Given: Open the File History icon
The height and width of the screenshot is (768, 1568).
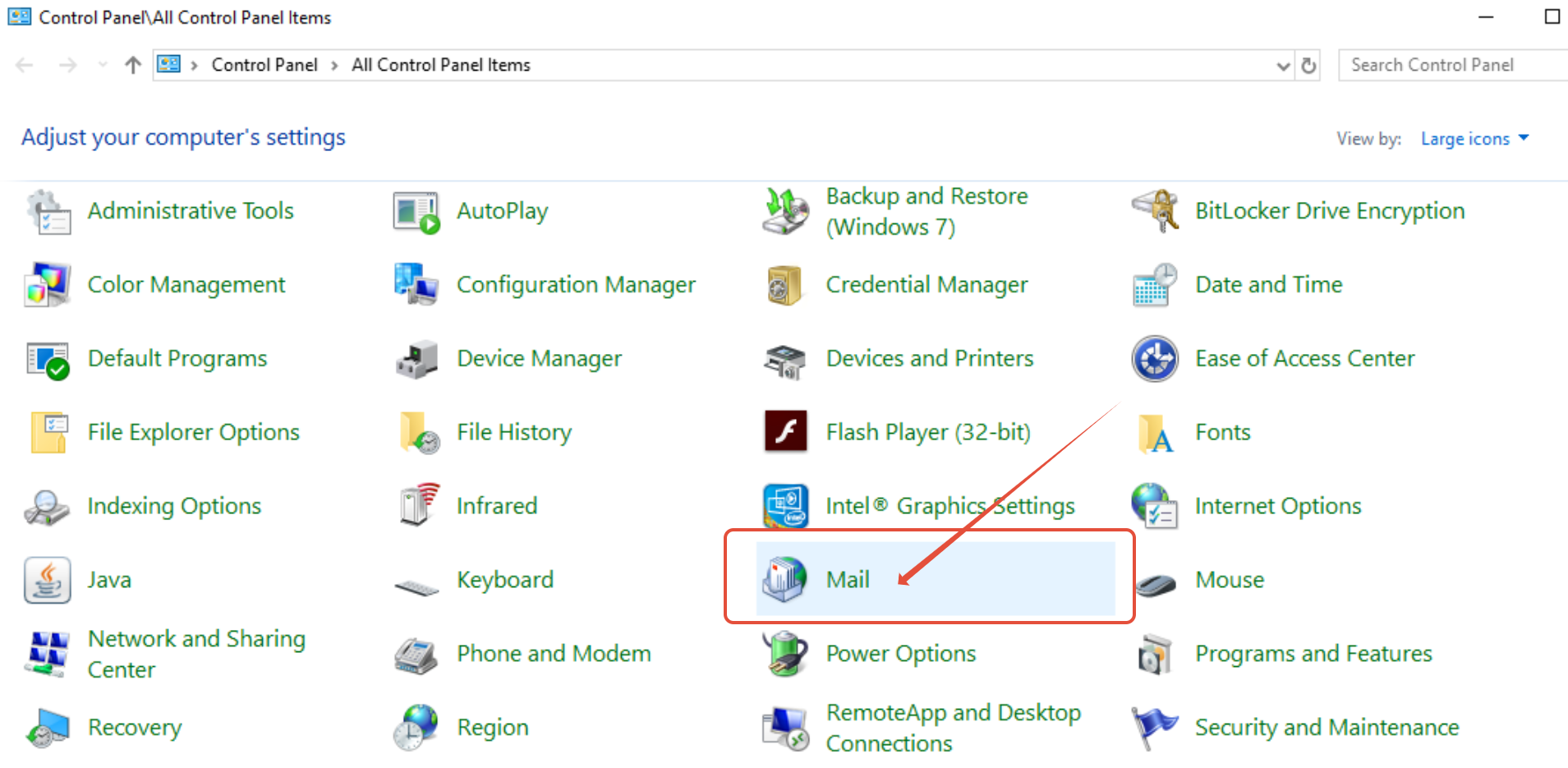Looking at the screenshot, I should [419, 433].
